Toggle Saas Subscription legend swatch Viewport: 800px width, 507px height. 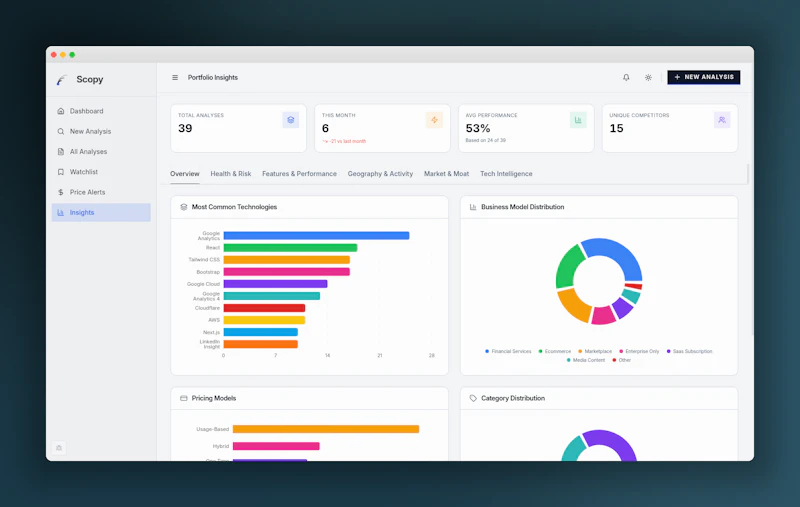pos(668,351)
